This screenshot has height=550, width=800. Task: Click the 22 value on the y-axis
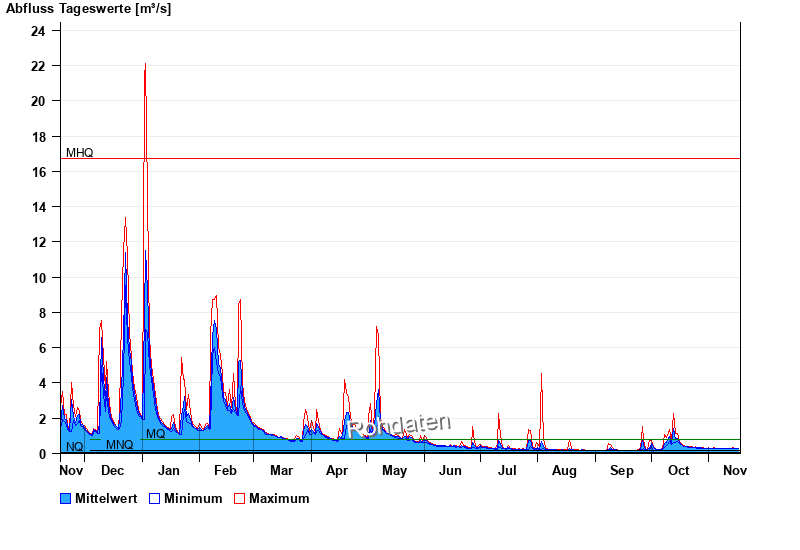(x=38, y=66)
